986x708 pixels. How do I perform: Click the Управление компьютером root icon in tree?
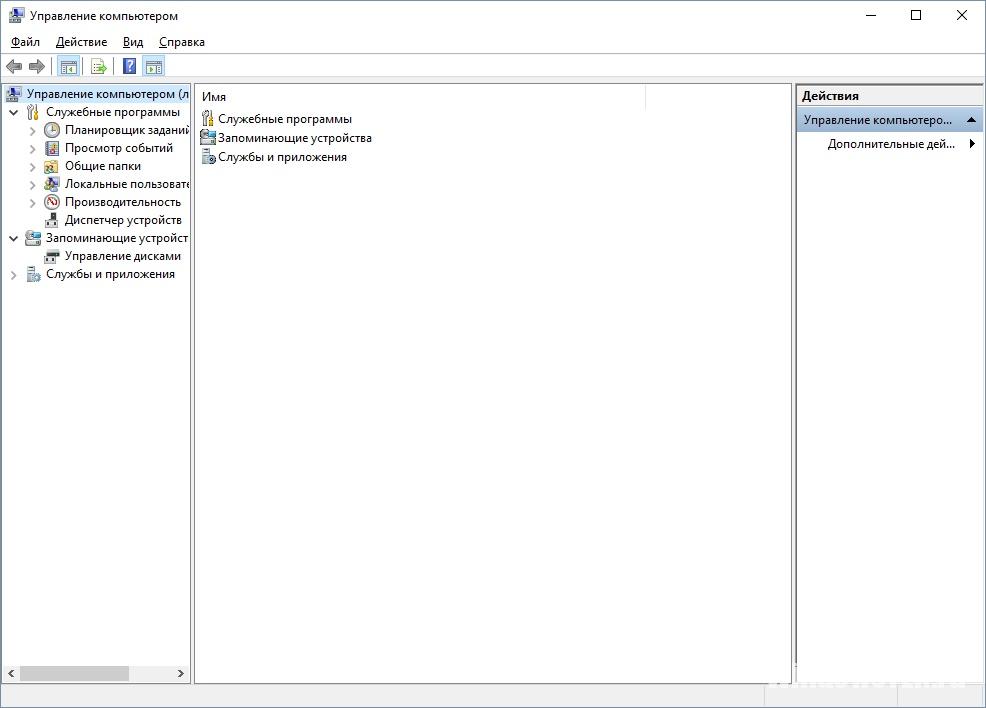pos(14,94)
